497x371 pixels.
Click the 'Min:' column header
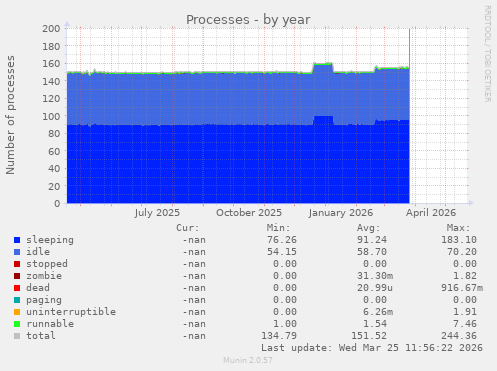point(278,228)
